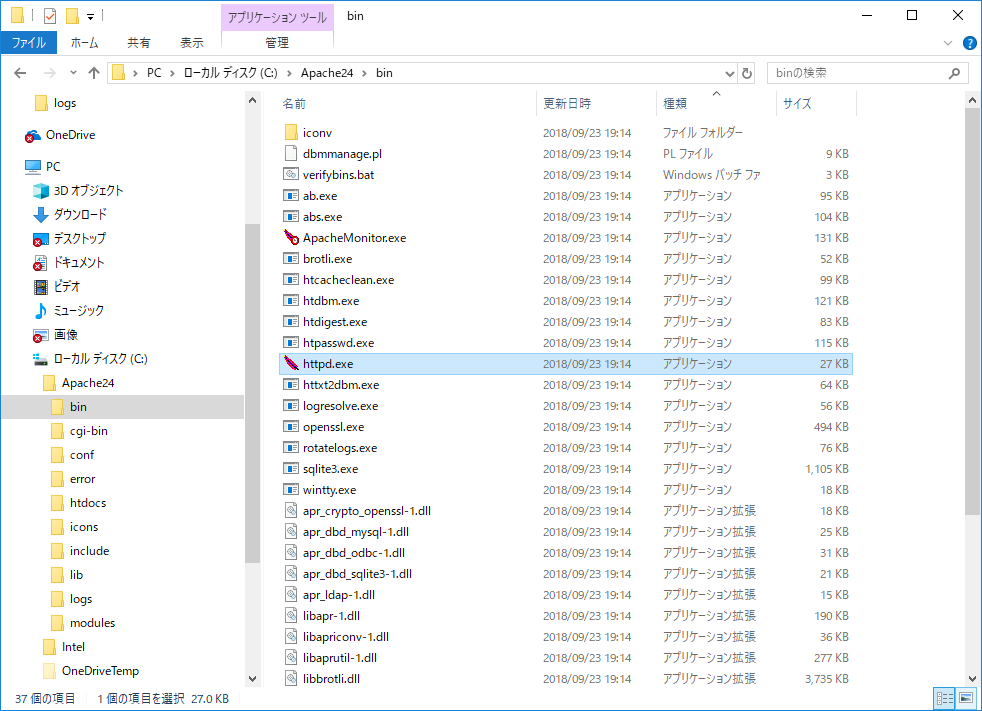Sort files by the サイズ column header
982x711 pixels.
pos(797,103)
